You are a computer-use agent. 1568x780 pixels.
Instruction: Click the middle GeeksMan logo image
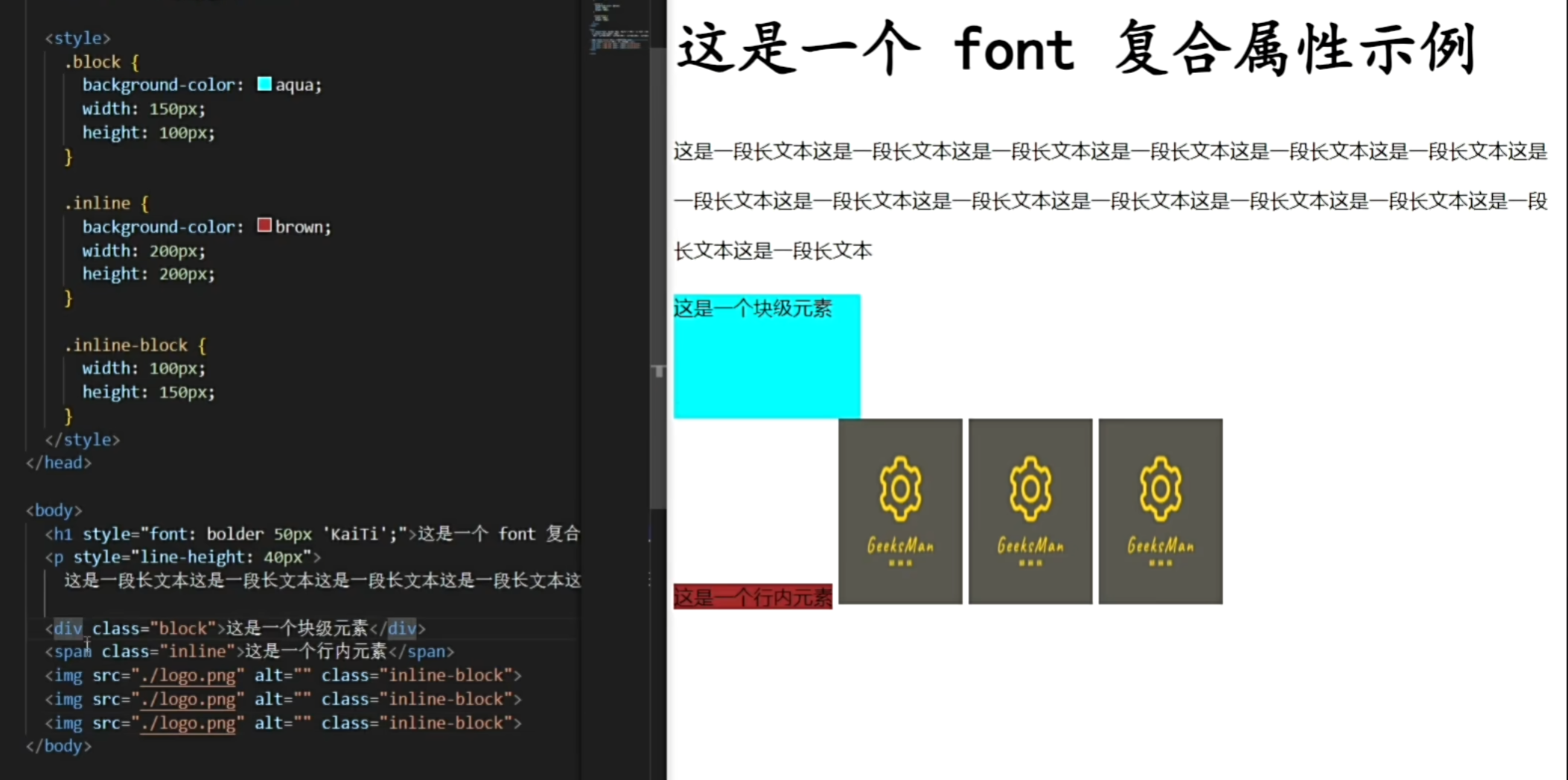coord(1030,511)
